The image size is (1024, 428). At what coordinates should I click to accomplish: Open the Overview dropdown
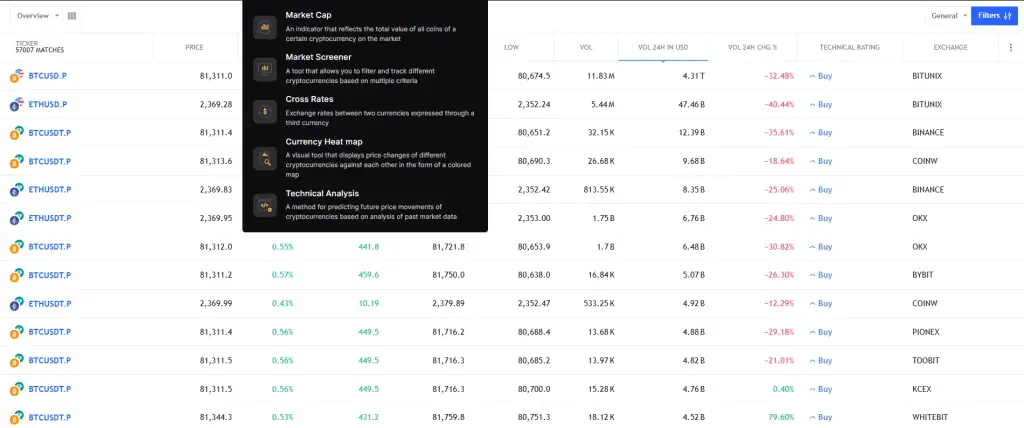(x=37, y=16)
